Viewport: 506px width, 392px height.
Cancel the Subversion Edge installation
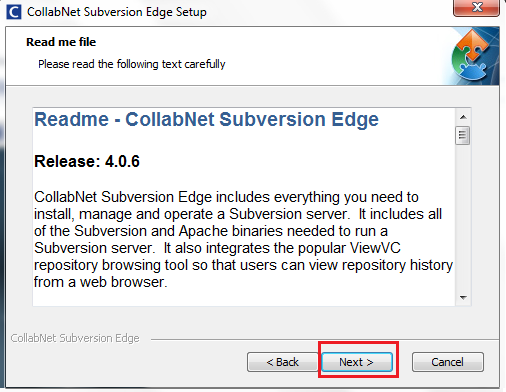pos(447,362)
